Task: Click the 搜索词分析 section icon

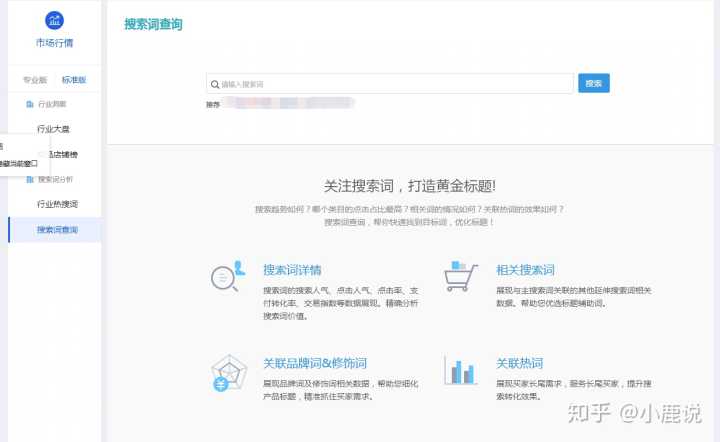Action: tap(30, 179)
